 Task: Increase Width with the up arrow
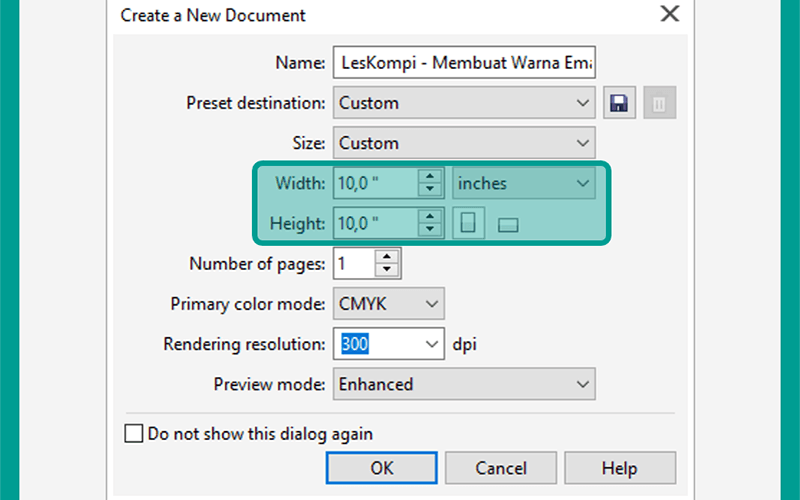[x=430, y=177]
